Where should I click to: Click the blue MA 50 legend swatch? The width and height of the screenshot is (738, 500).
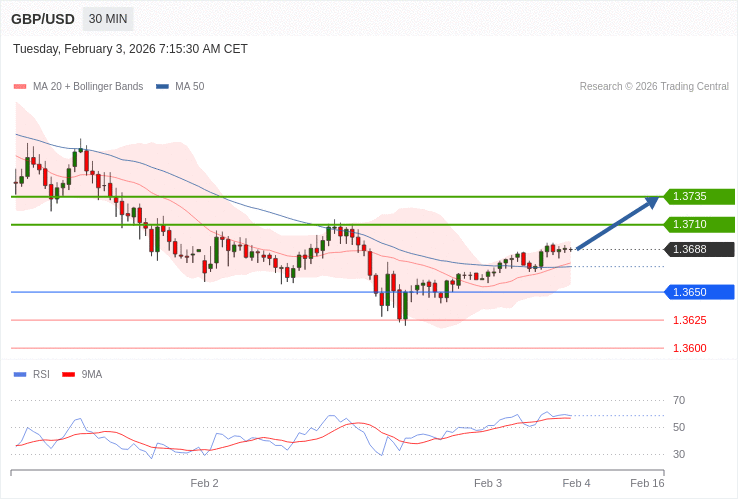[x=162, y=87]
